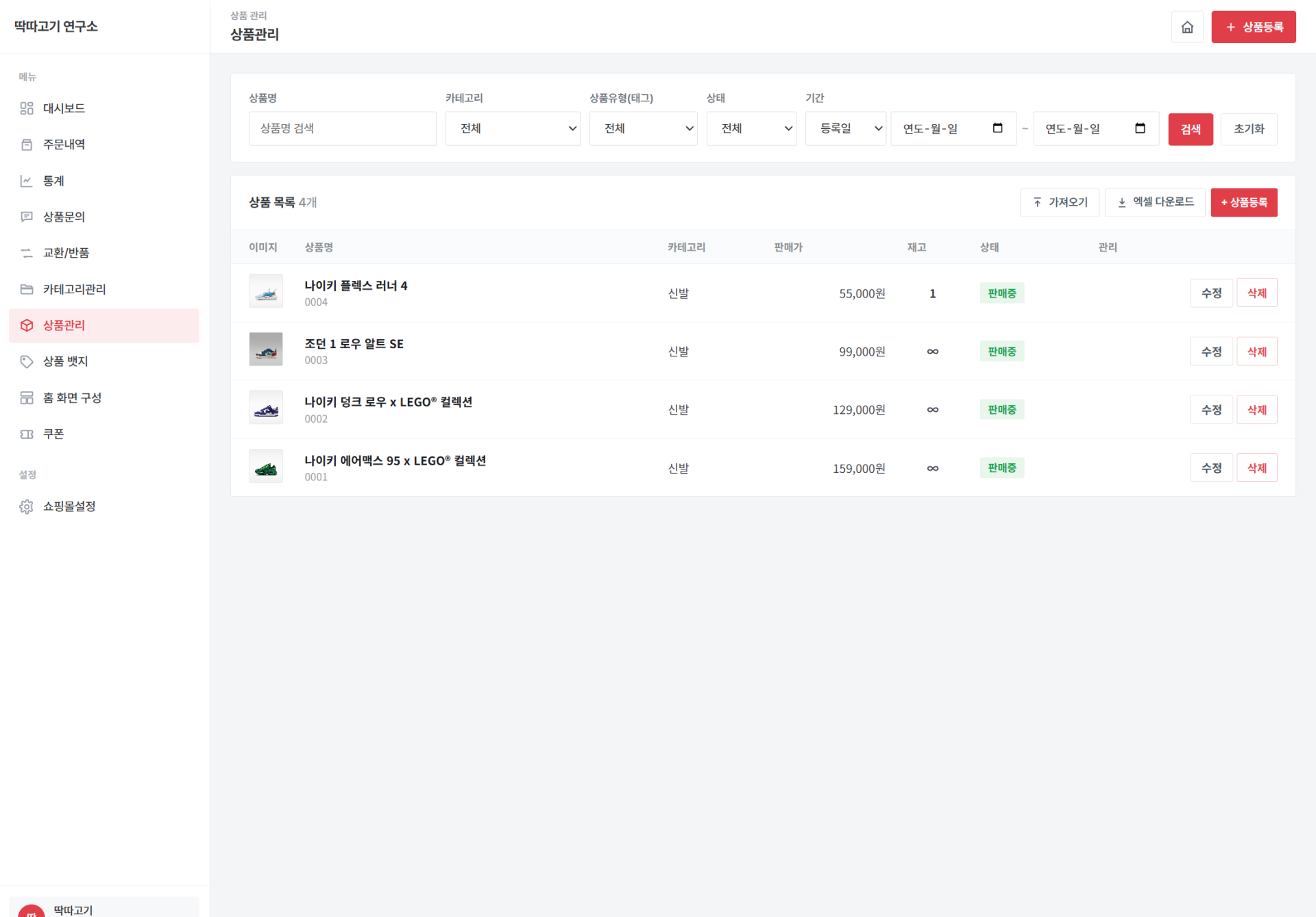Click the 통계 chart icon

tap(27, 181)
